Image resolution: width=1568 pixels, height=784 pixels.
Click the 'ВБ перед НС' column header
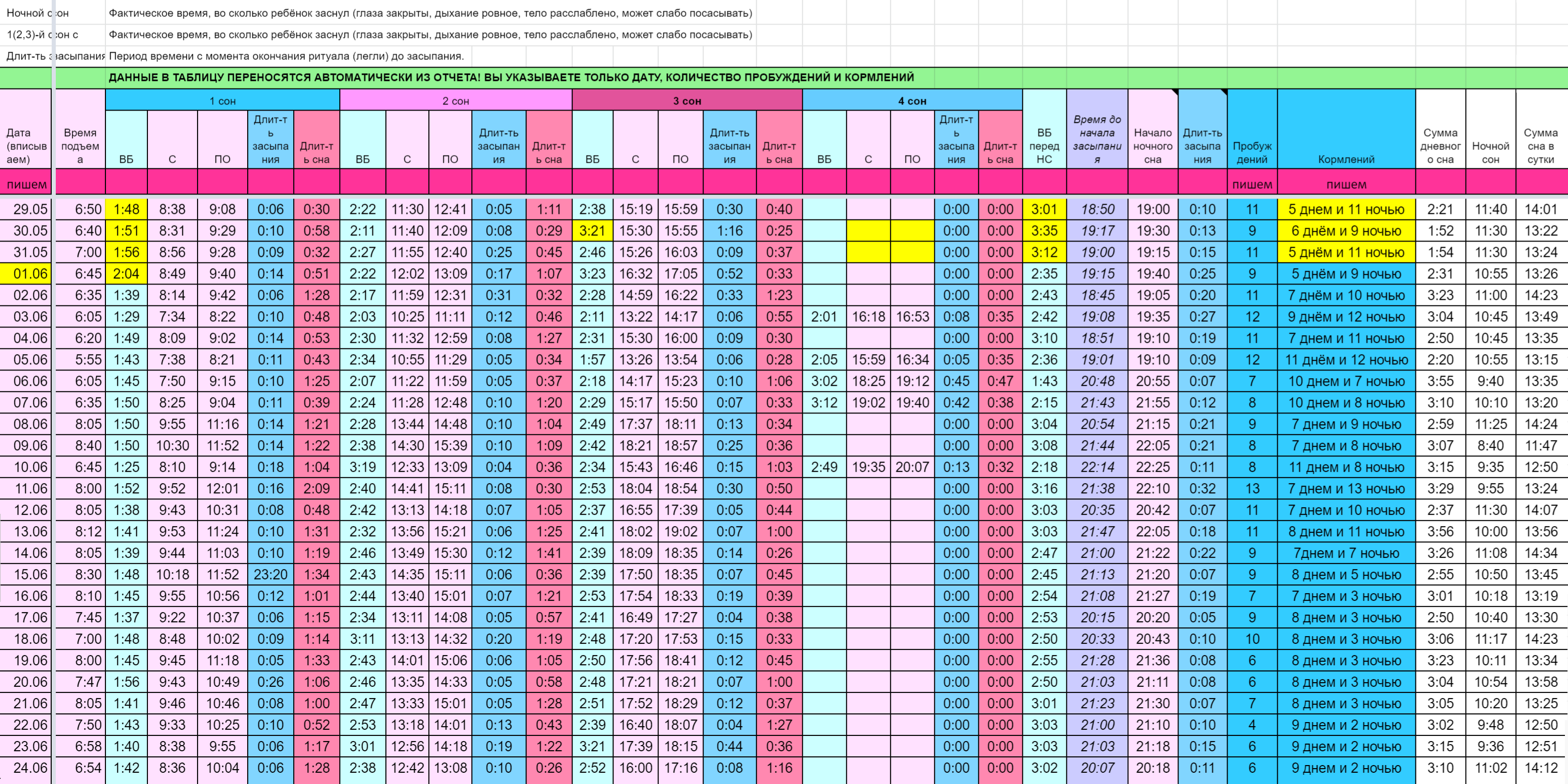pos(1044,129)
